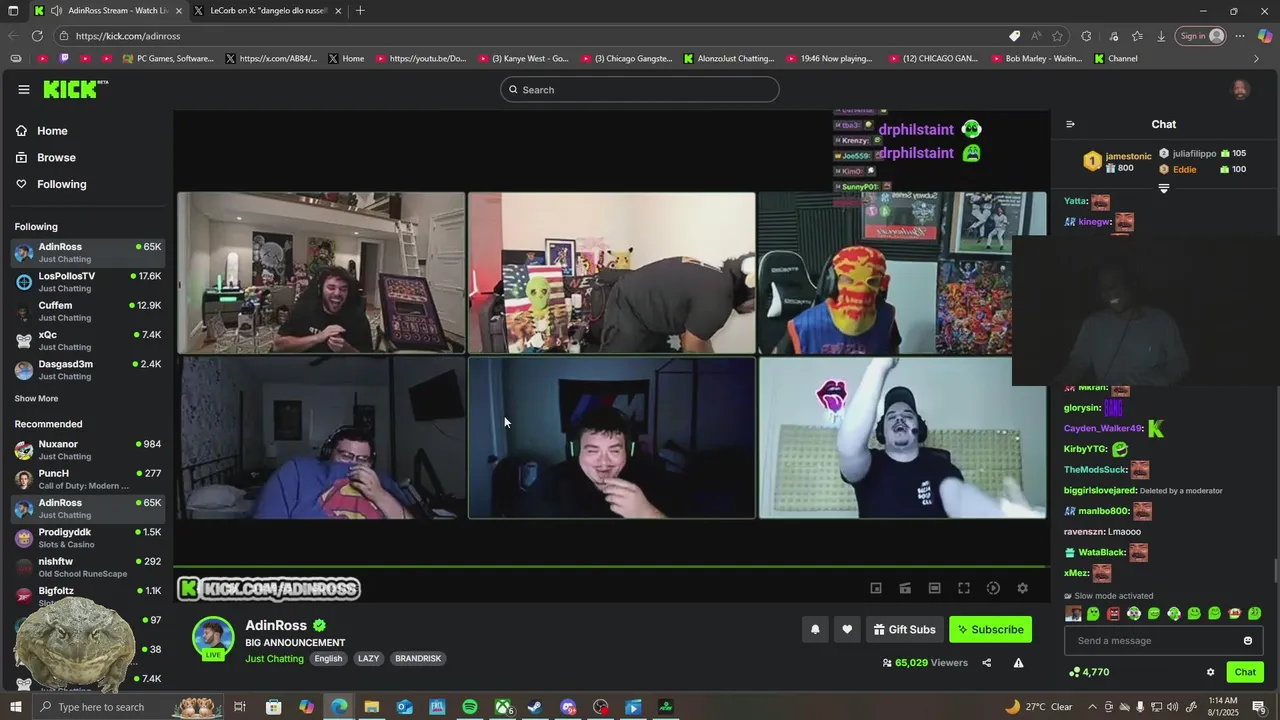Viewport: 1280px width, 720px height.
Task: Toggle theater mode in the player
Action: [x=934, y=588]
